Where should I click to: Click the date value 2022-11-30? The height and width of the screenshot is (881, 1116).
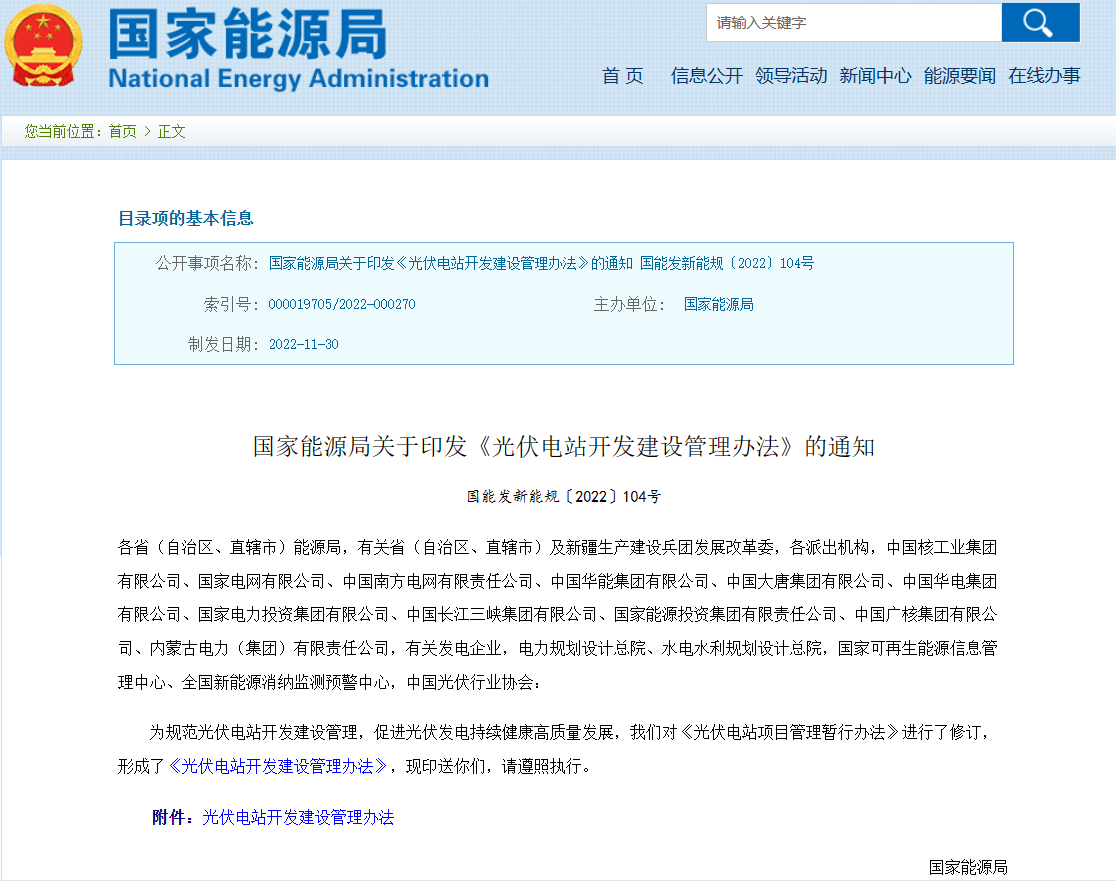304,344
